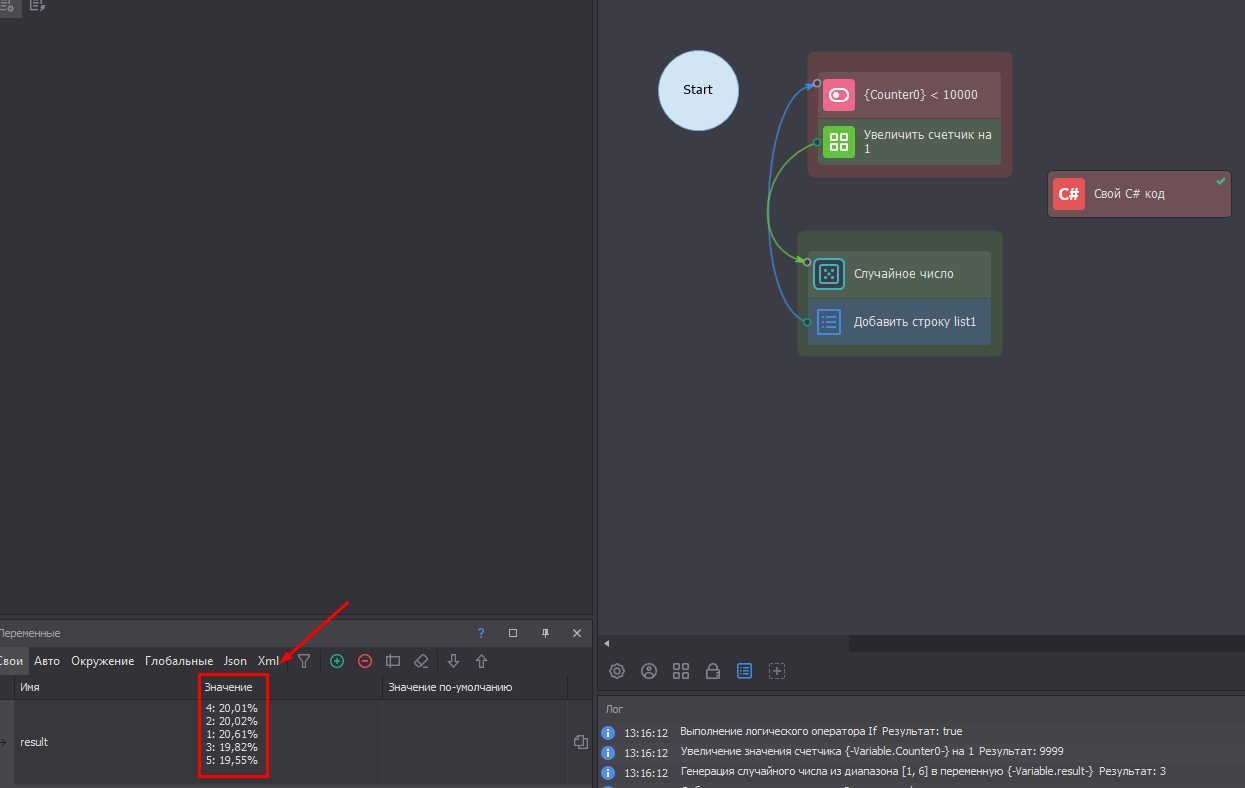
Task: Click the remove variable red minus icon
Action: 365,661
